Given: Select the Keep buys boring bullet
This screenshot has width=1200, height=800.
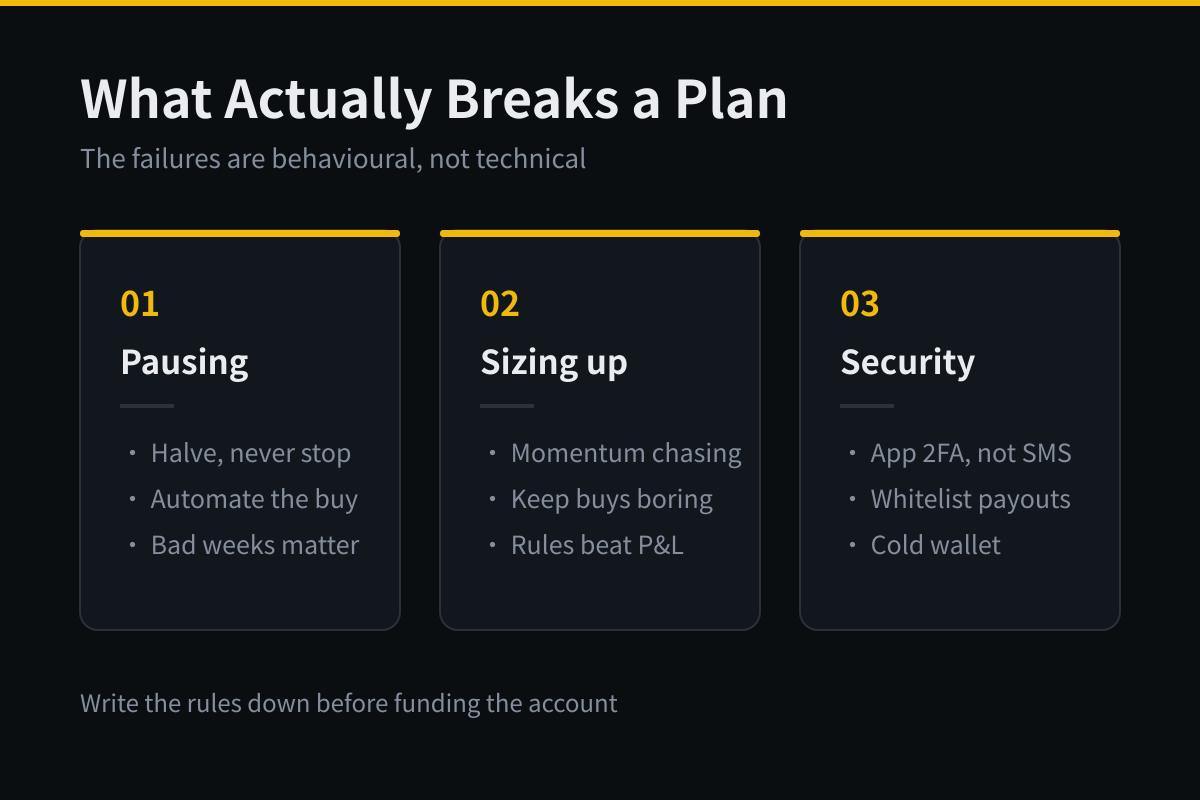Looking at the screenshot, I should (612, 499).
